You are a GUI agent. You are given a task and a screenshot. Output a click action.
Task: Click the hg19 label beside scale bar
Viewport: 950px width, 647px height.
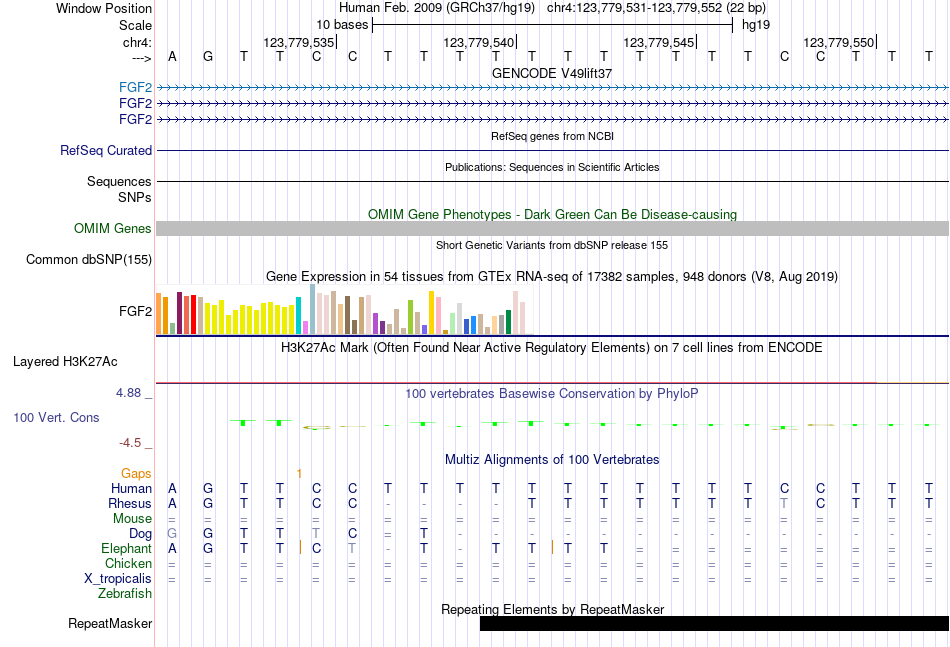[756, 25]
